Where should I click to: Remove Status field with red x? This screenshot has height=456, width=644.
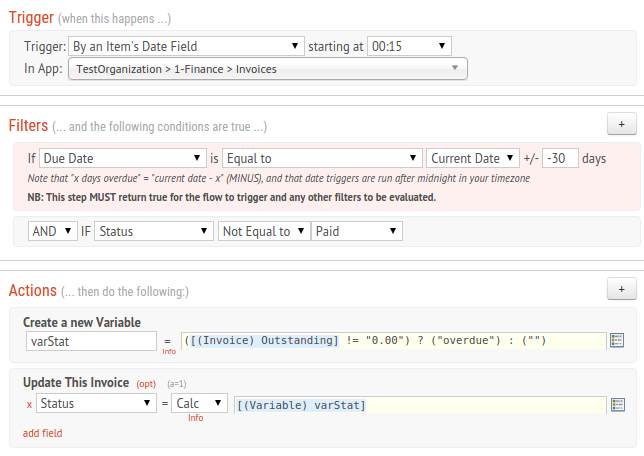click(29, 405)
